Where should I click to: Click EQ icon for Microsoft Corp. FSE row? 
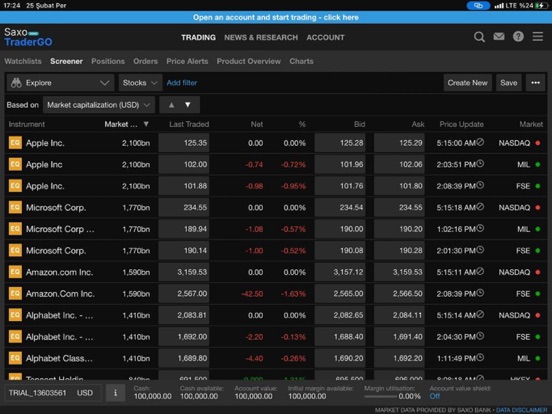(15, 250)
